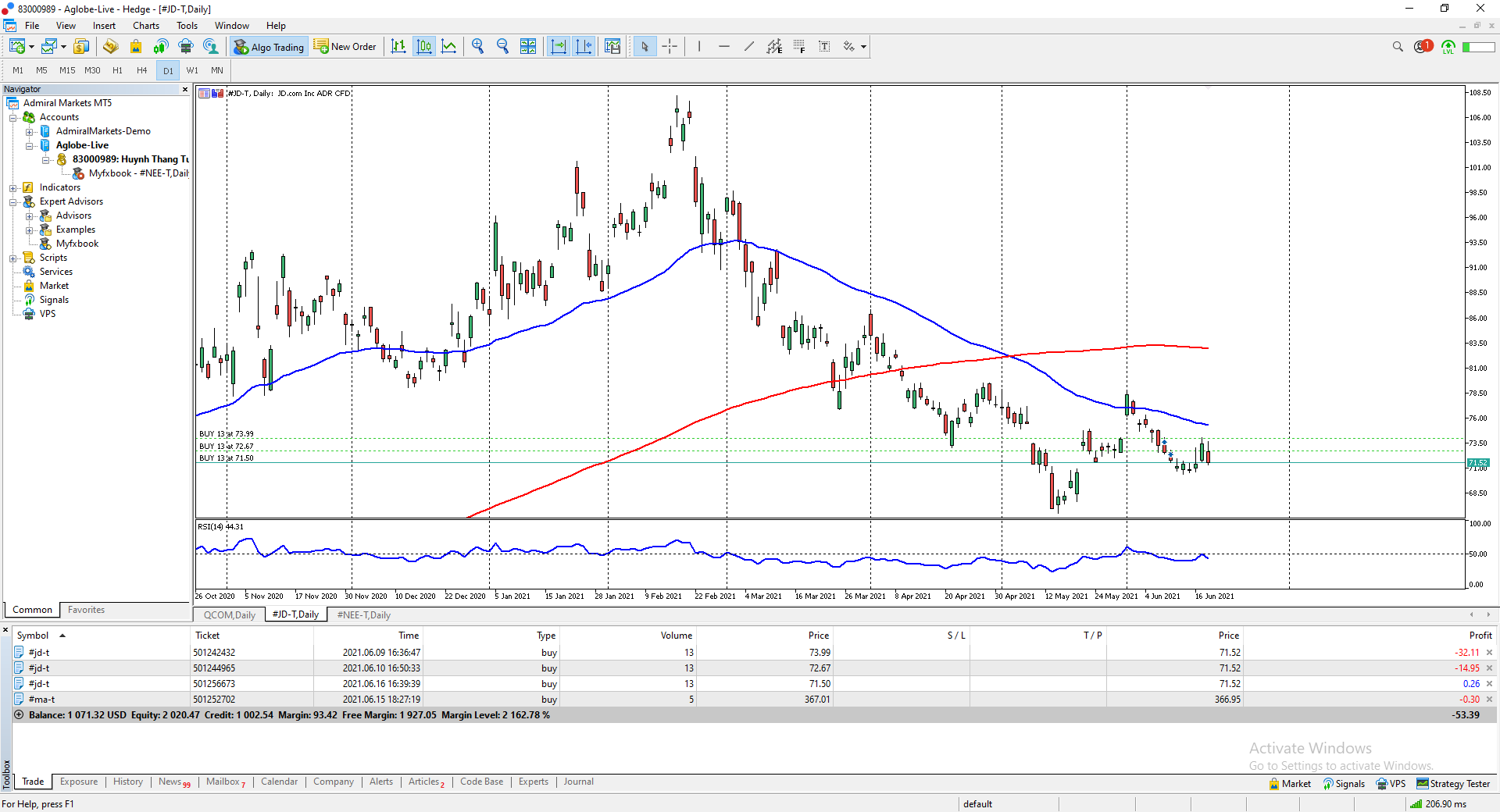Toggle chart auto scroll to end

click(x=558, y=47)
